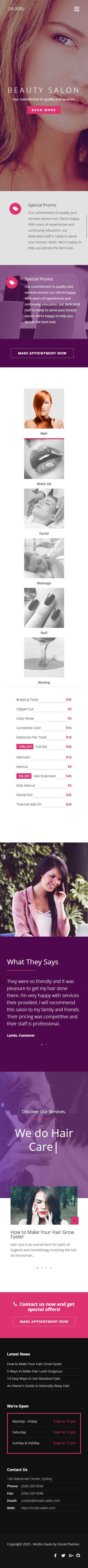The image size is (88, 1568).
Task: Click the READ MORE button in the hero
Action: [x=44, y=110]
